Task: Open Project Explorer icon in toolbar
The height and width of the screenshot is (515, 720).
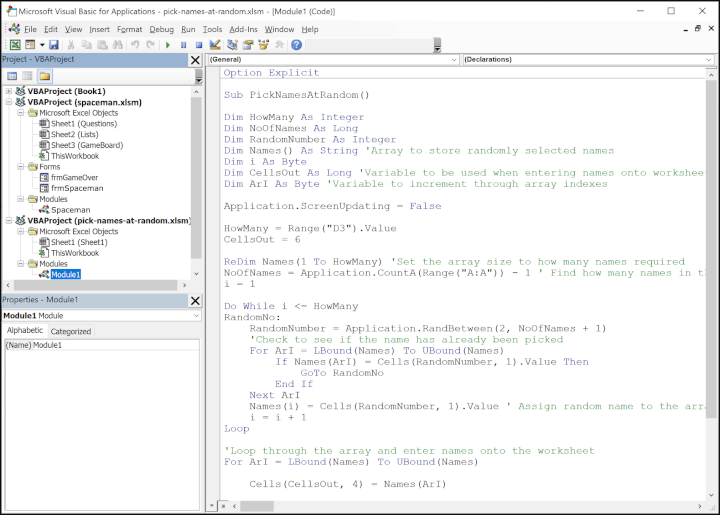Action: pos(234,45)
